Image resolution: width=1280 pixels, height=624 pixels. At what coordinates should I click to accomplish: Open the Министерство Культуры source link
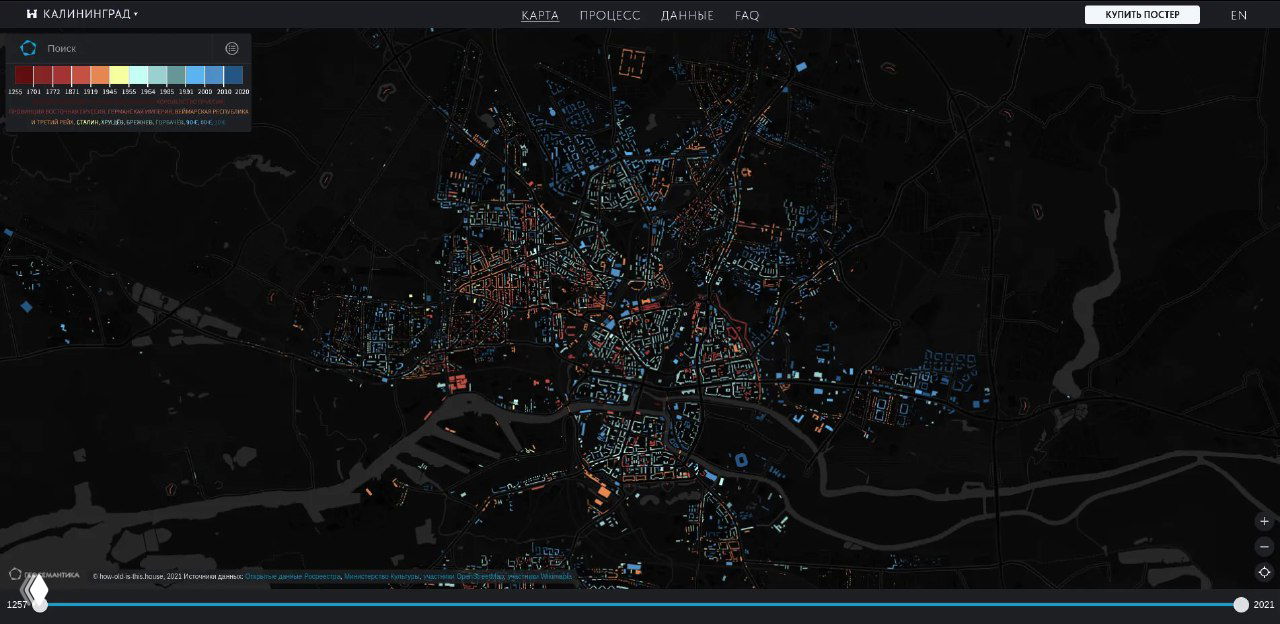381,577
